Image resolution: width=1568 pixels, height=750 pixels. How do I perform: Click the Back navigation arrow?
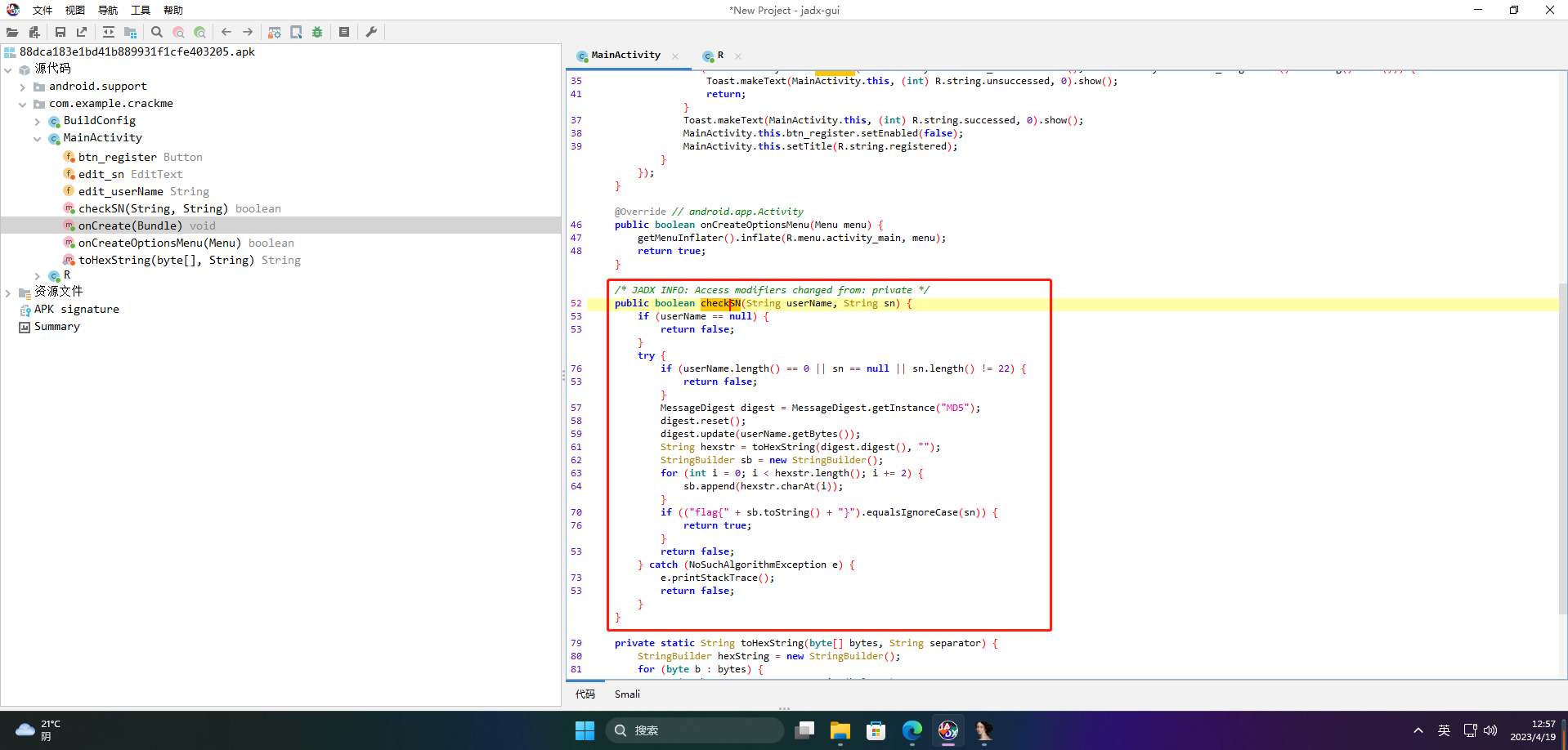point(226,32)
